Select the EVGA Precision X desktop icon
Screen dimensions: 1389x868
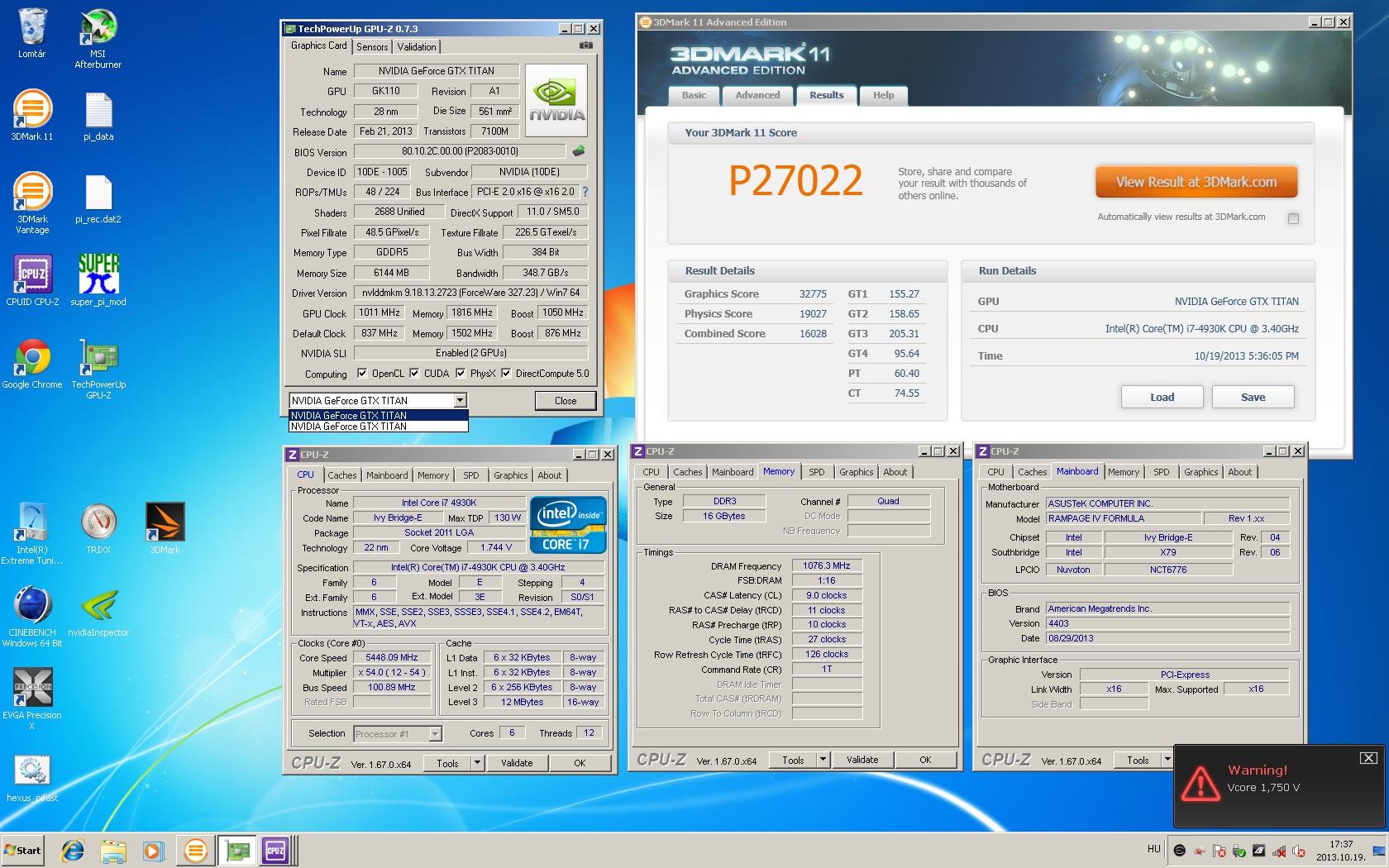32,700
